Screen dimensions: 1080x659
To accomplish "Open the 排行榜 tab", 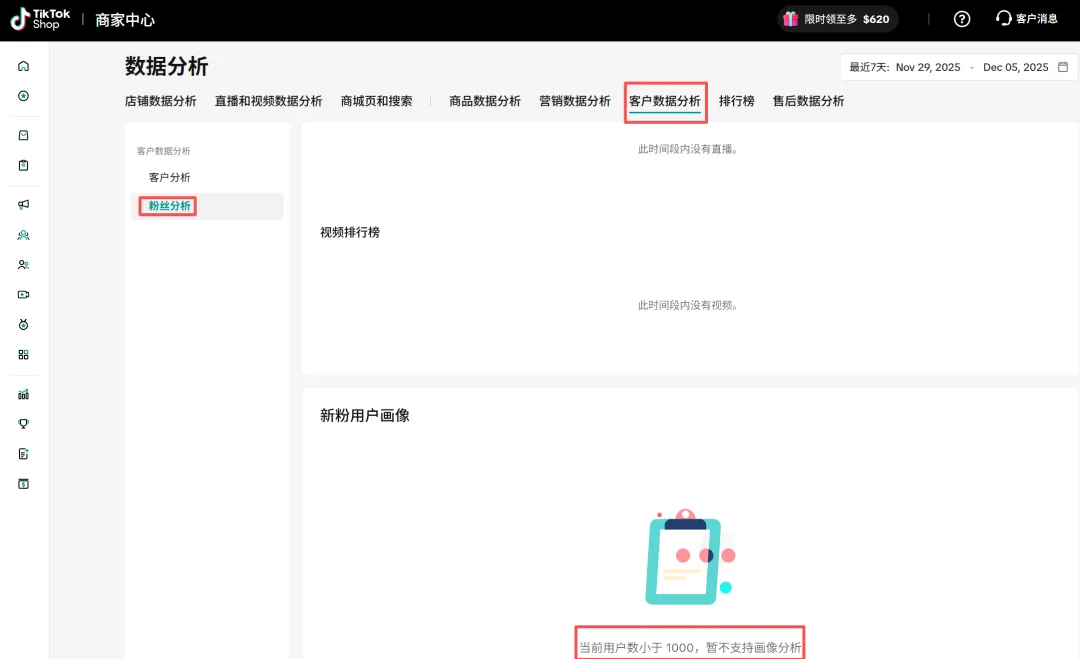I will (736, 101).
